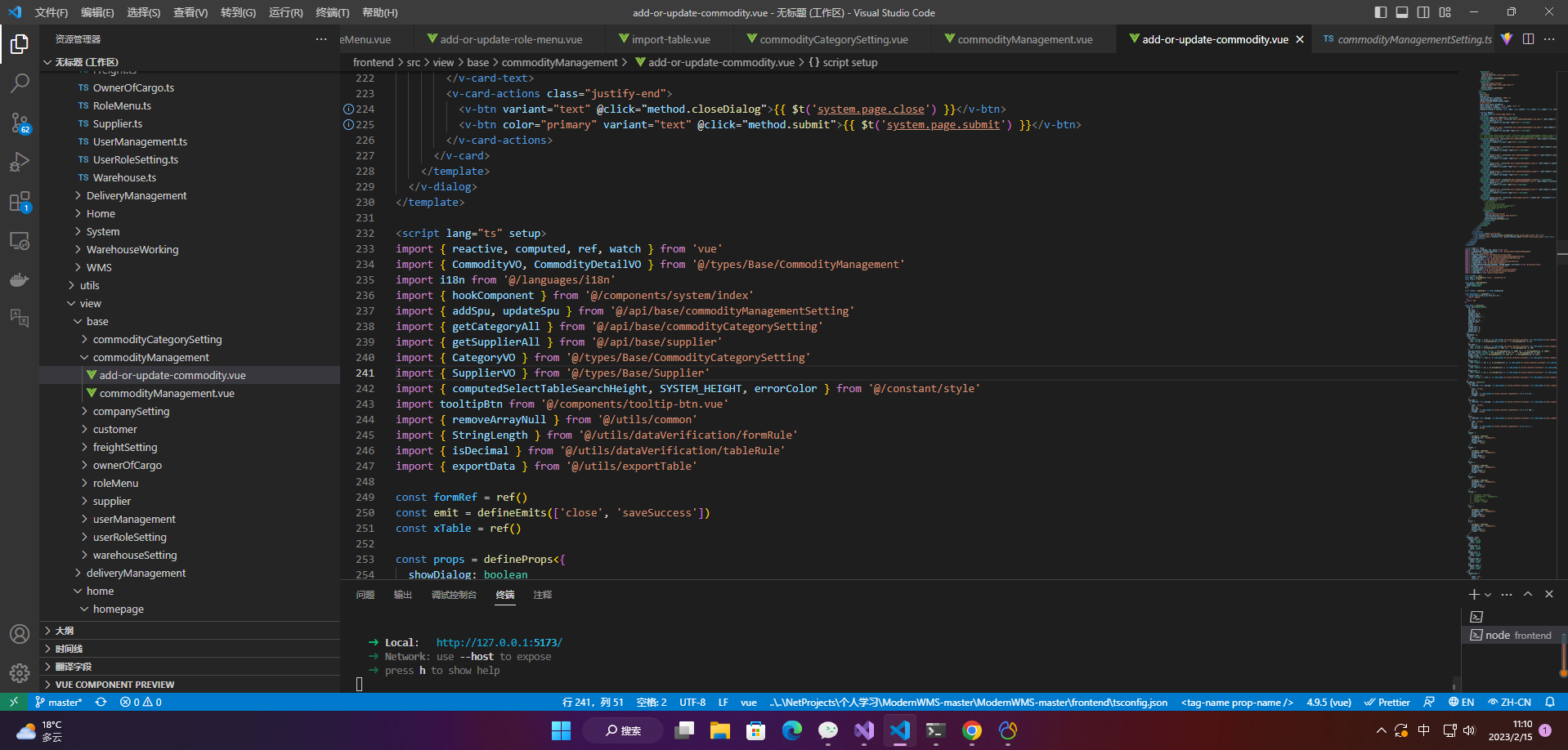Open Source Control view with 62 changes

(20, 123)
